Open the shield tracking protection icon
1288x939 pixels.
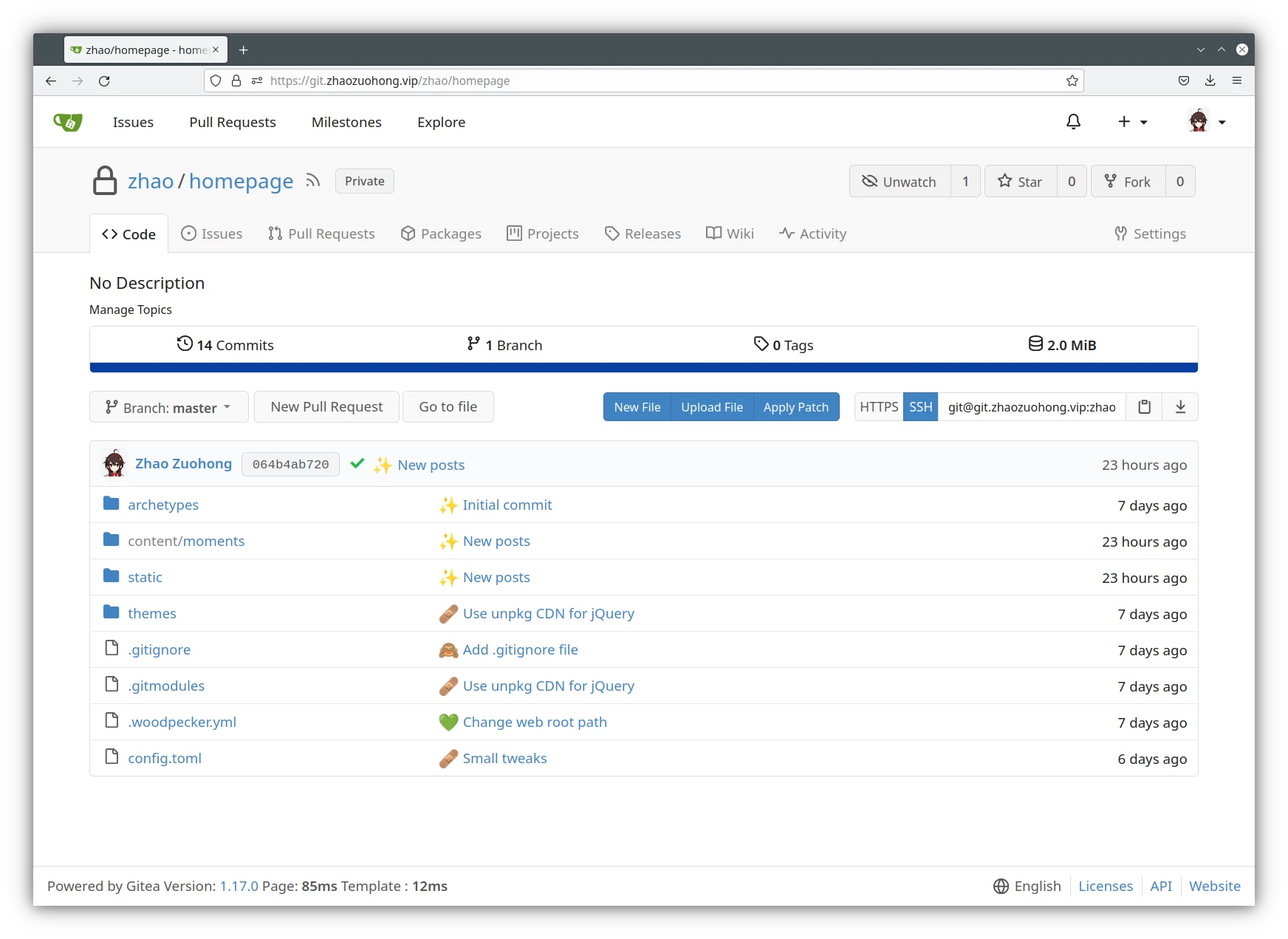pos(216,81)
